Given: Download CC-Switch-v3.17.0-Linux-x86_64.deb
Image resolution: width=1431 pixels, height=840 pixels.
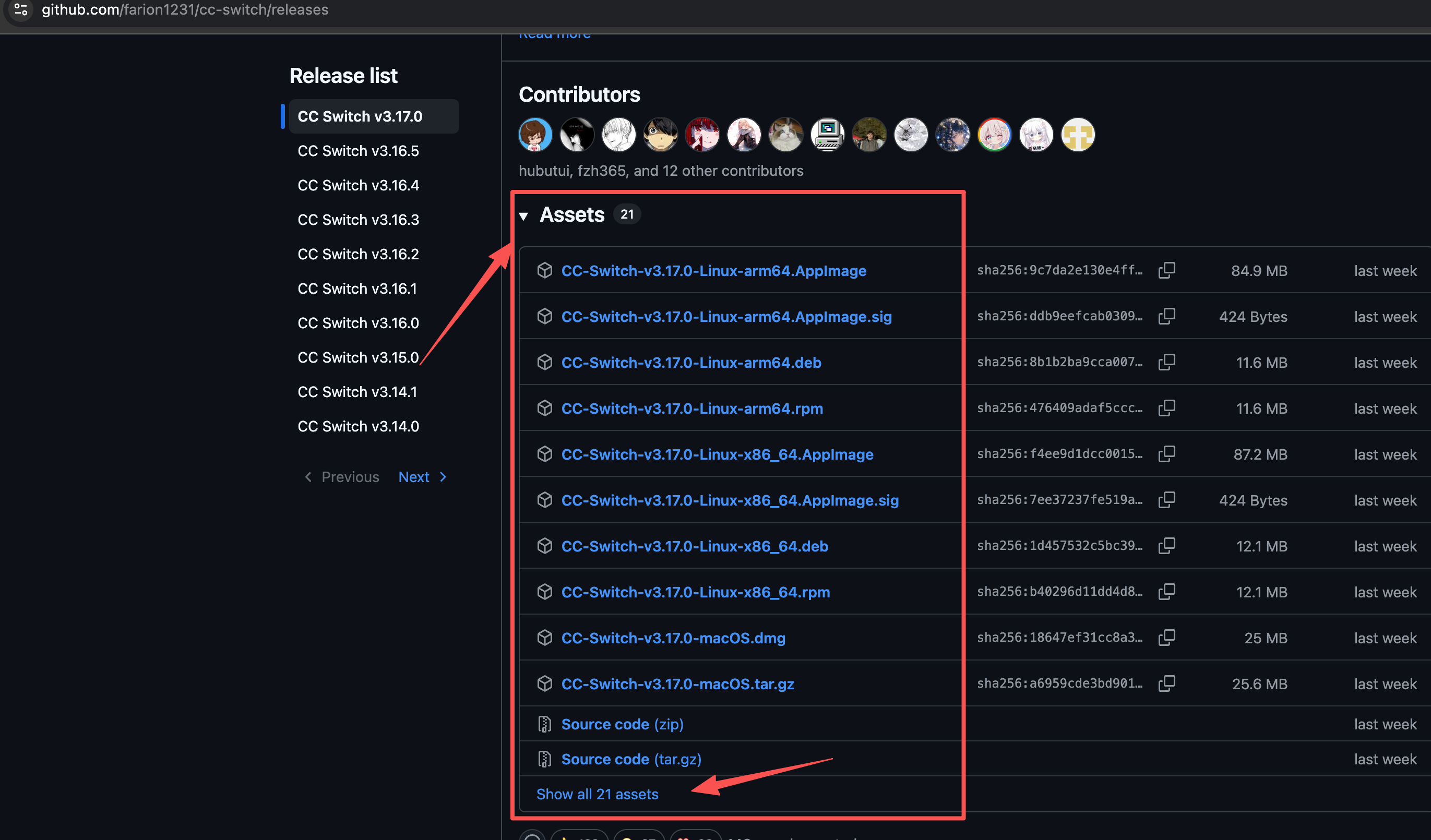Looking at the screenshot, I should tap(695, 546).
